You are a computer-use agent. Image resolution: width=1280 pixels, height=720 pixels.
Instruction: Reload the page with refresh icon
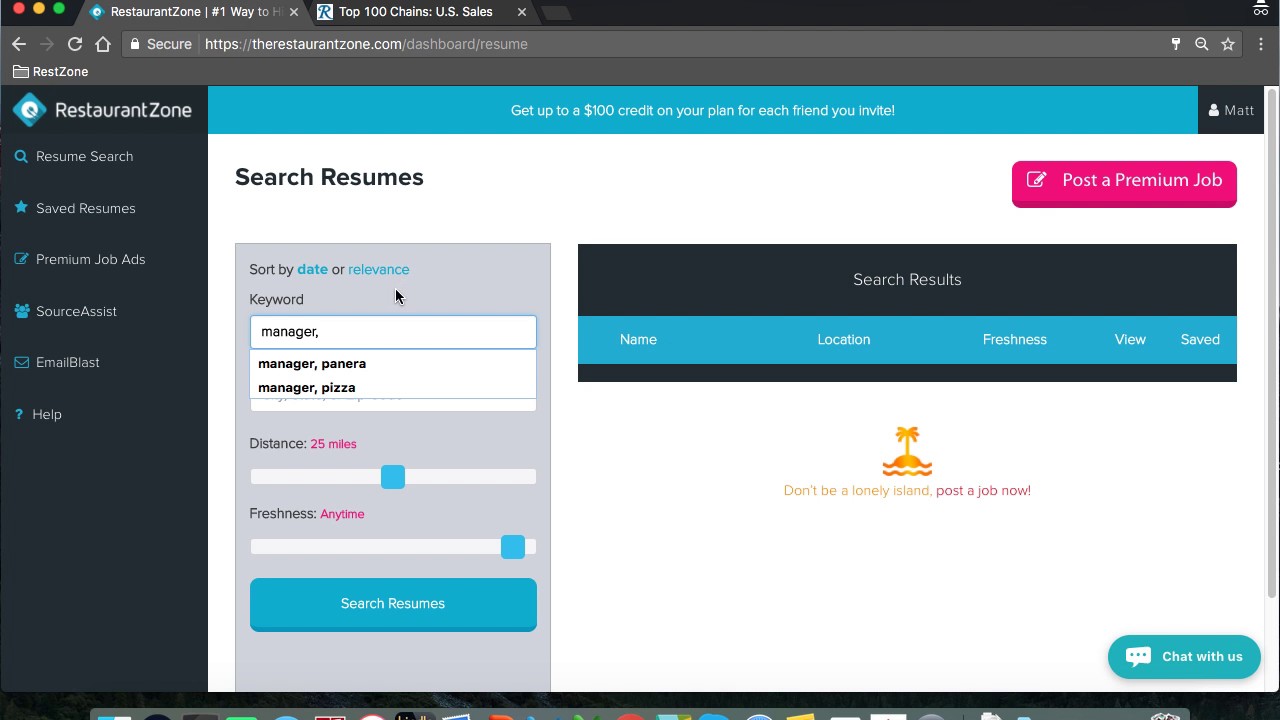74,44
